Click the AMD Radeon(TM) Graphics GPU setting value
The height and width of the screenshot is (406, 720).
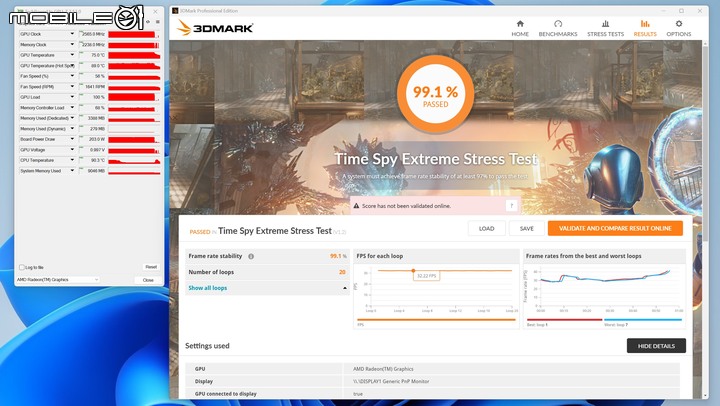click(383, 369)
